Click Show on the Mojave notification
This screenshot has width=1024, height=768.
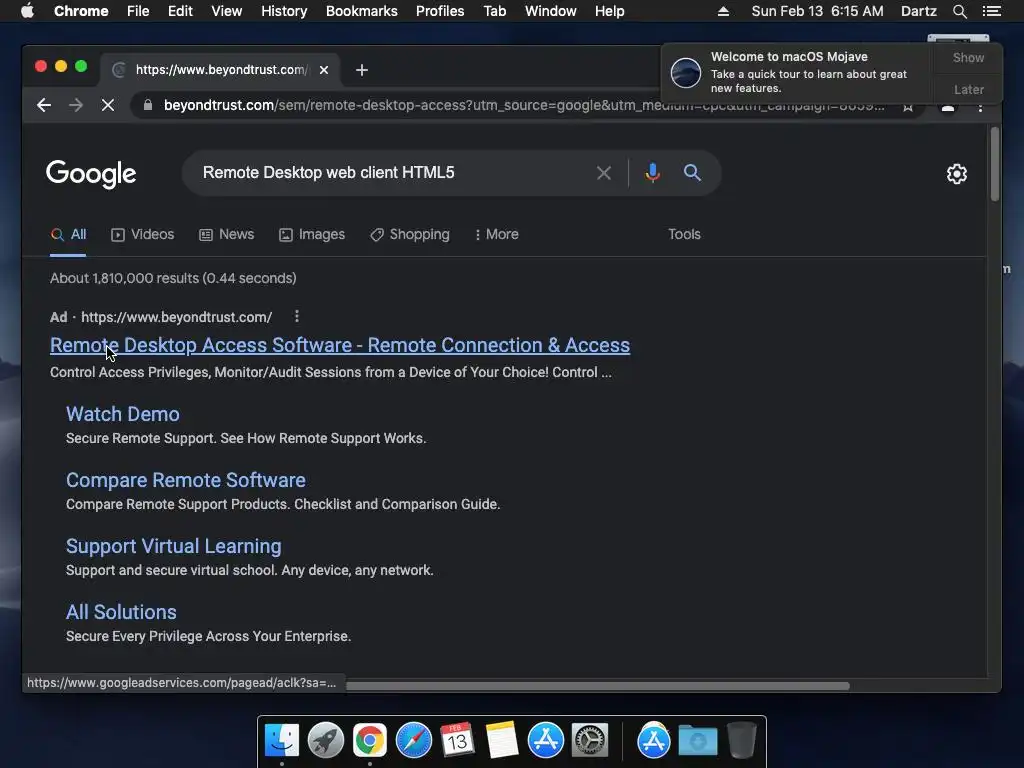968,57
